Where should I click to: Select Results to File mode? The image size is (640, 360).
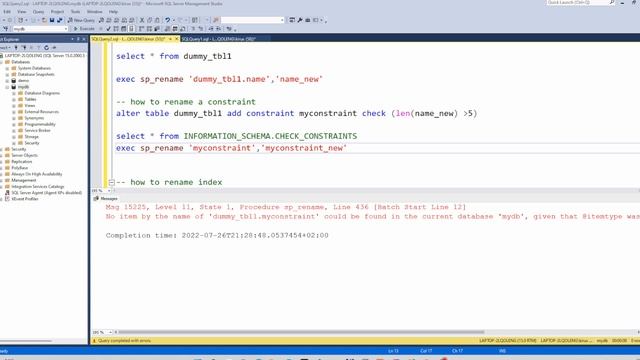183,29
